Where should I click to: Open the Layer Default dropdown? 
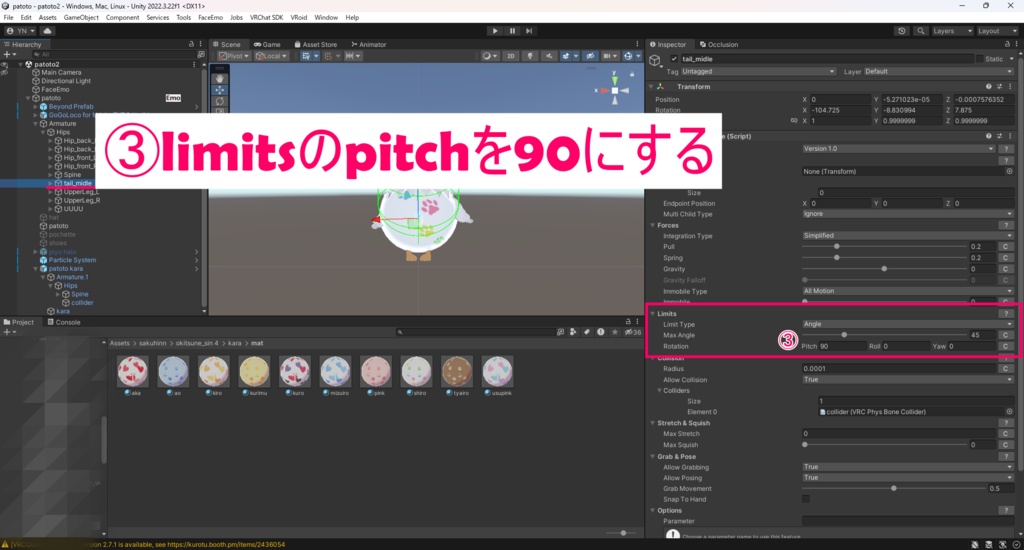[x=938, y=71]
